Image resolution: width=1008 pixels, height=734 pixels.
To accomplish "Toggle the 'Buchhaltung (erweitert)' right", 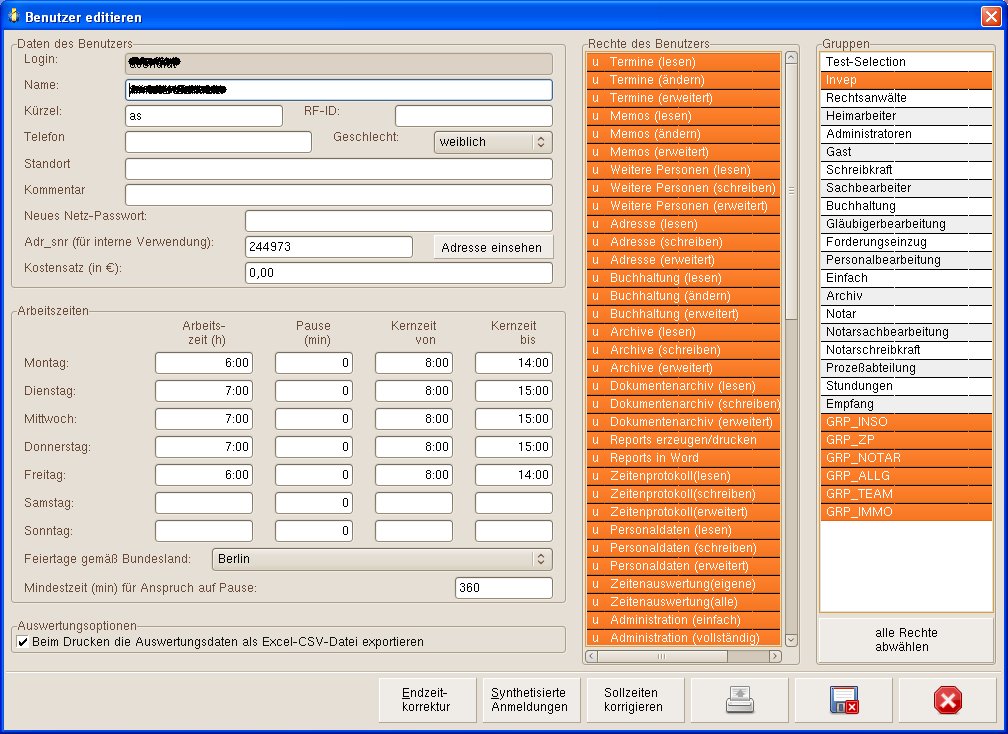I will (x=683, y=314).
